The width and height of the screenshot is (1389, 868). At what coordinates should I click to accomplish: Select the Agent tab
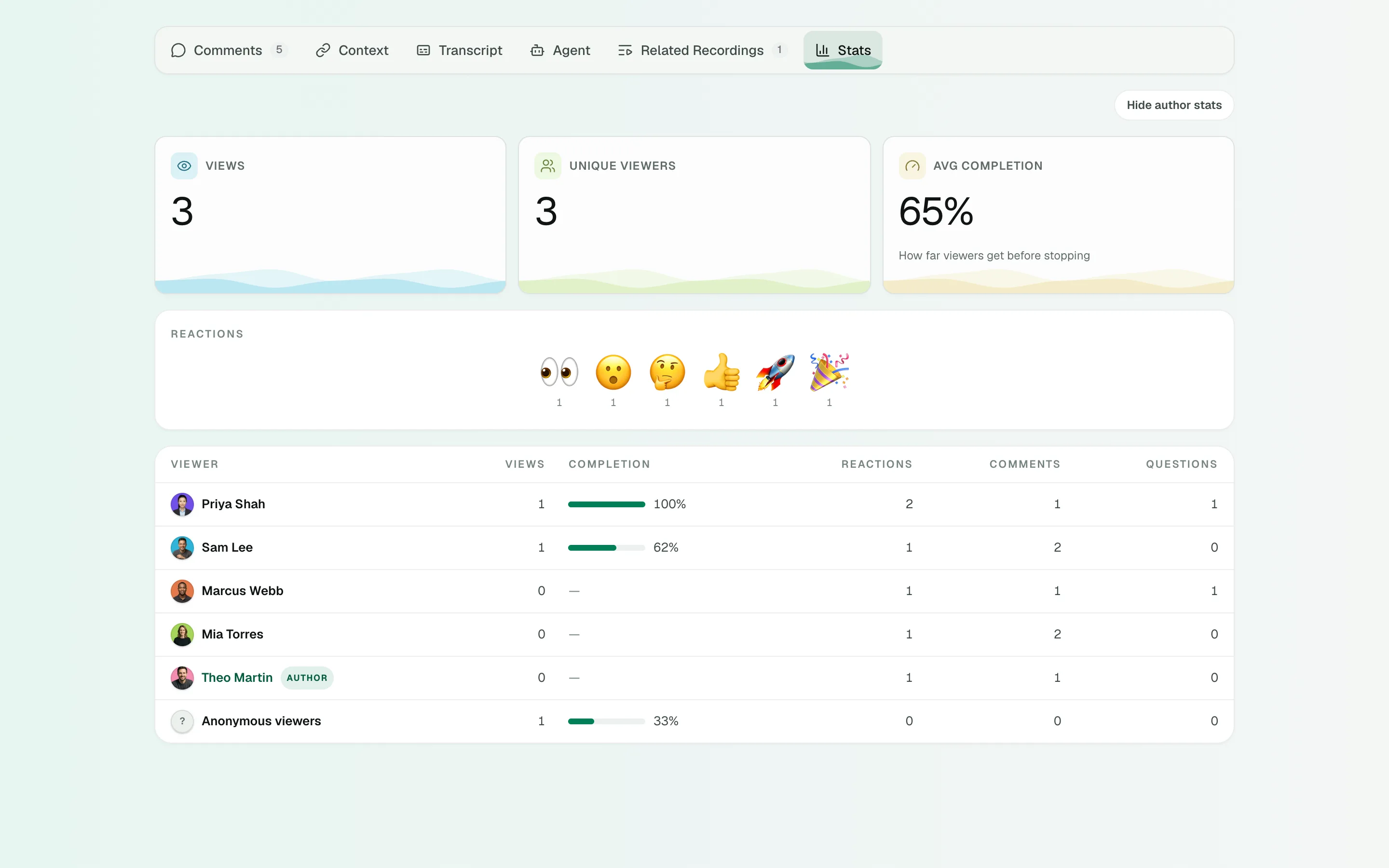(560, 50)
